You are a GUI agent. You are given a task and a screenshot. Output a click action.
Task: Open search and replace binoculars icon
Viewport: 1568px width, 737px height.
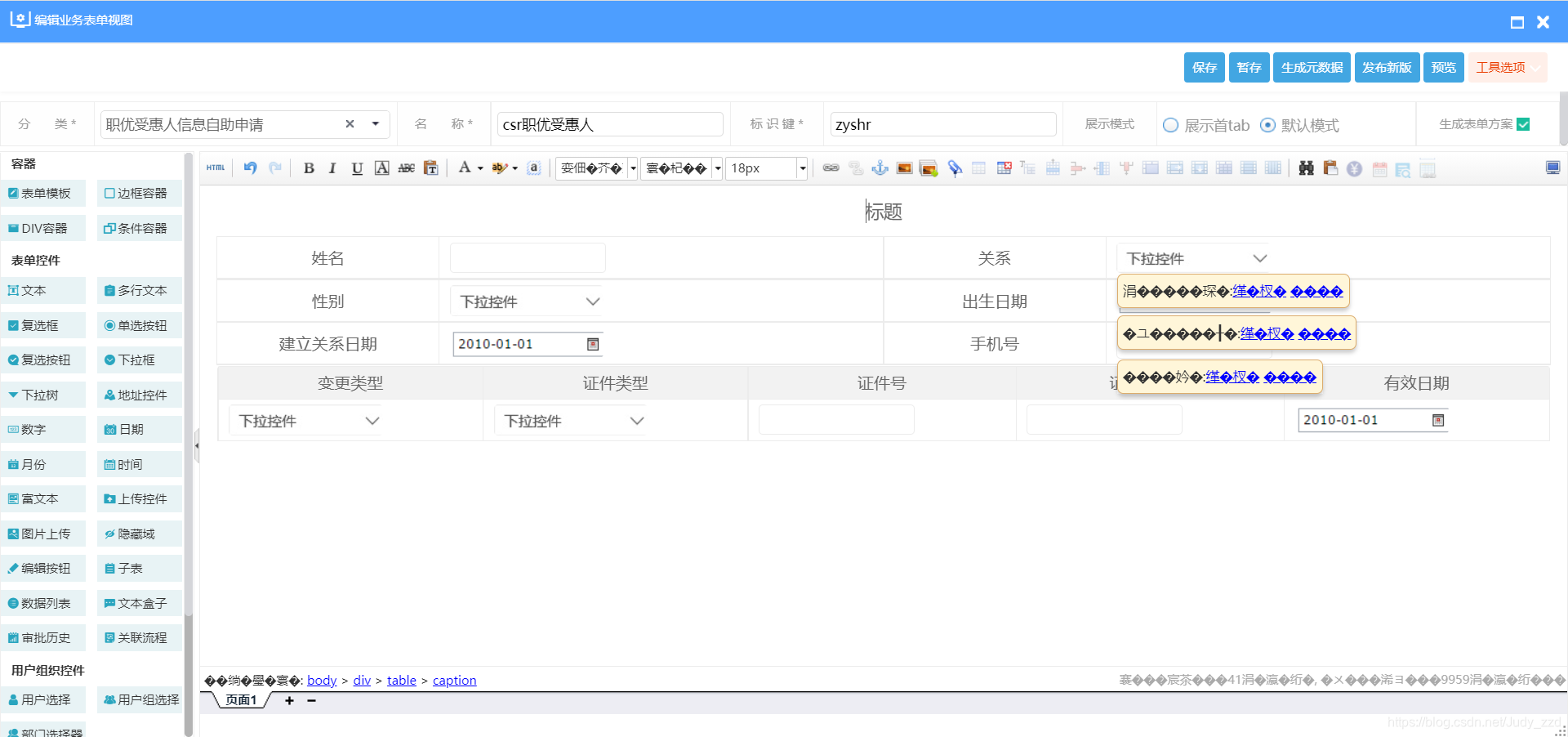pyautogui.click(x=1307, y=168)
